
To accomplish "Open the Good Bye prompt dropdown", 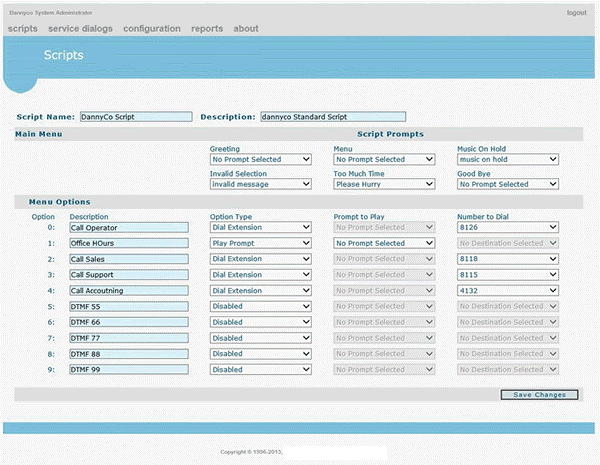I will 508,184.
